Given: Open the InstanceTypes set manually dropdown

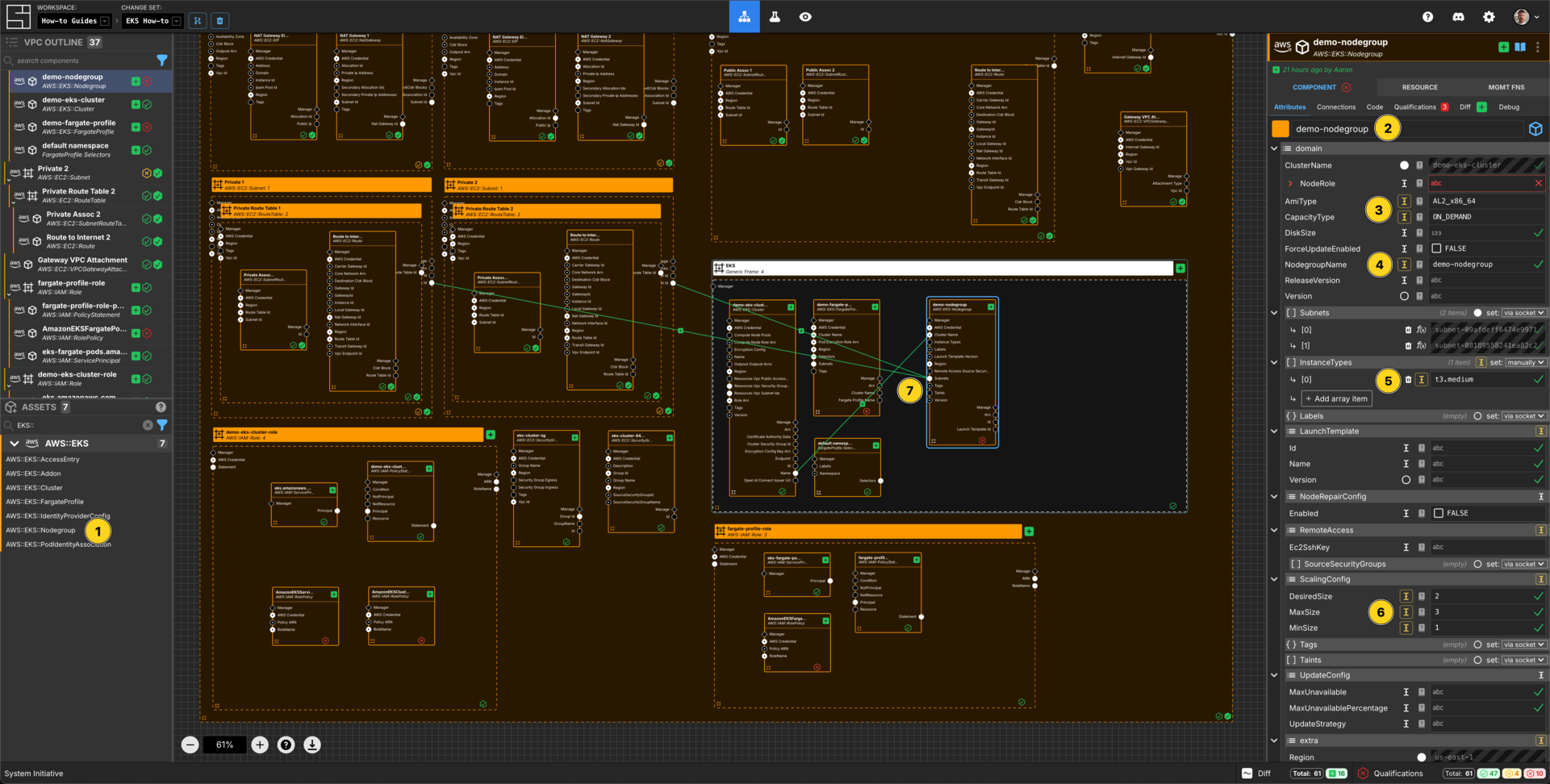Looking at the screenshot, I should click(1525, 362).
